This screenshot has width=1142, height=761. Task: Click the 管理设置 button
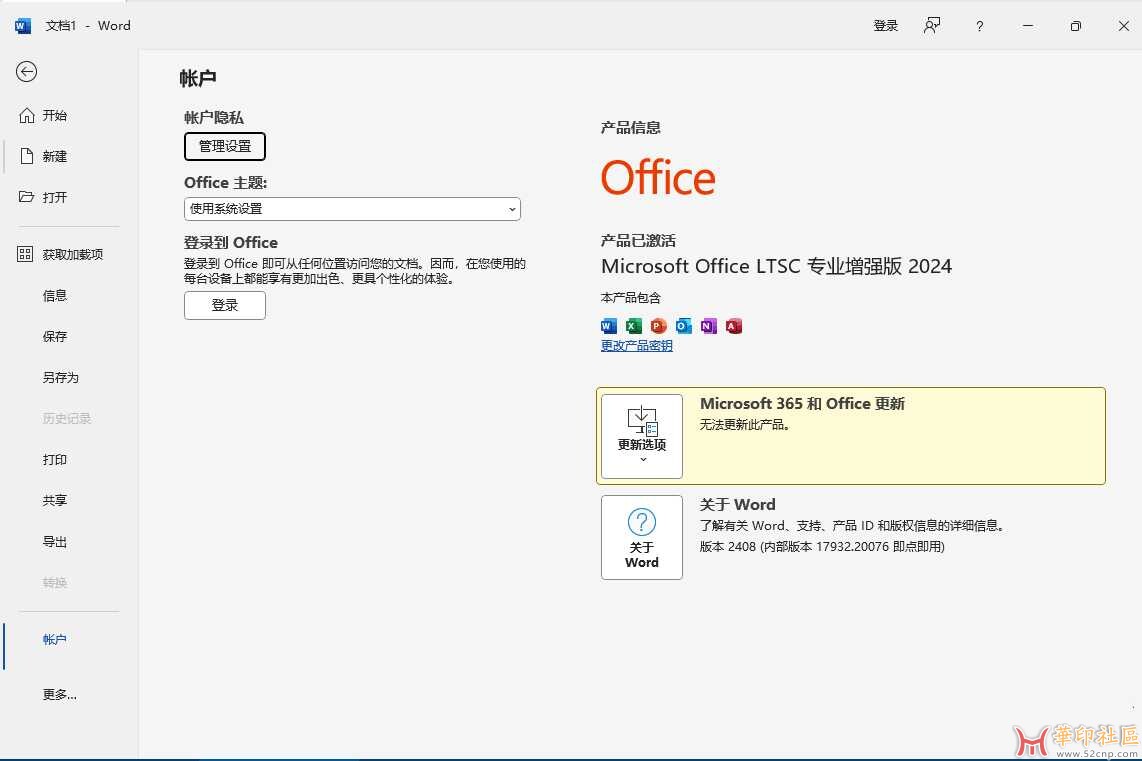pos(224,146)
